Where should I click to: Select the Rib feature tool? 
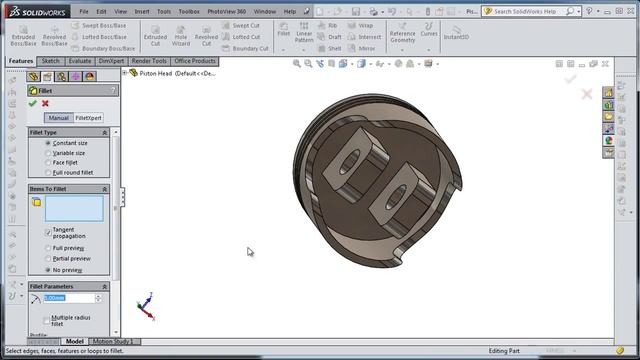tap(327, 25)
